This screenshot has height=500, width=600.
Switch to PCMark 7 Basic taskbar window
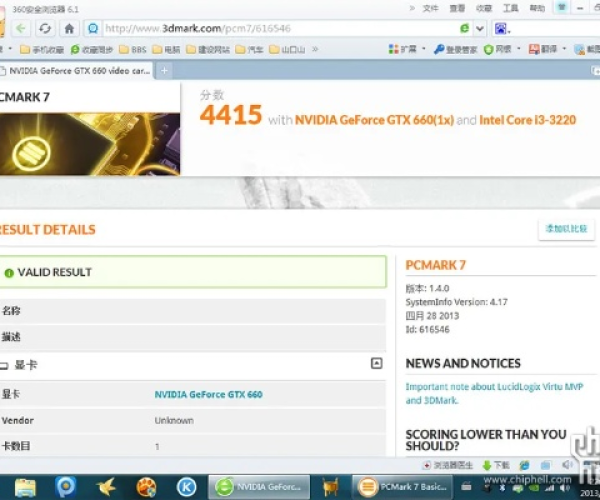point(402,487)
